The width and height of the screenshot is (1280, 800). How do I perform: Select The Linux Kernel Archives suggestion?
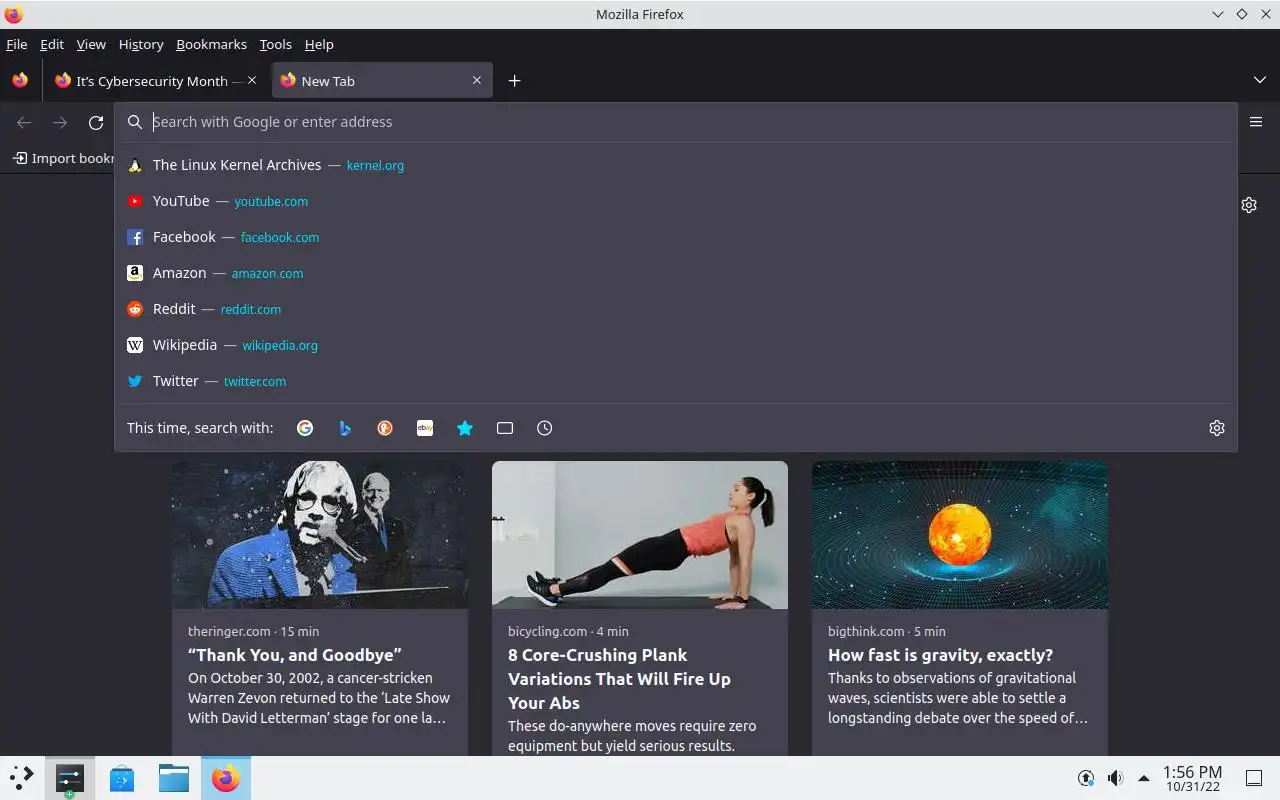click(675, 165)
